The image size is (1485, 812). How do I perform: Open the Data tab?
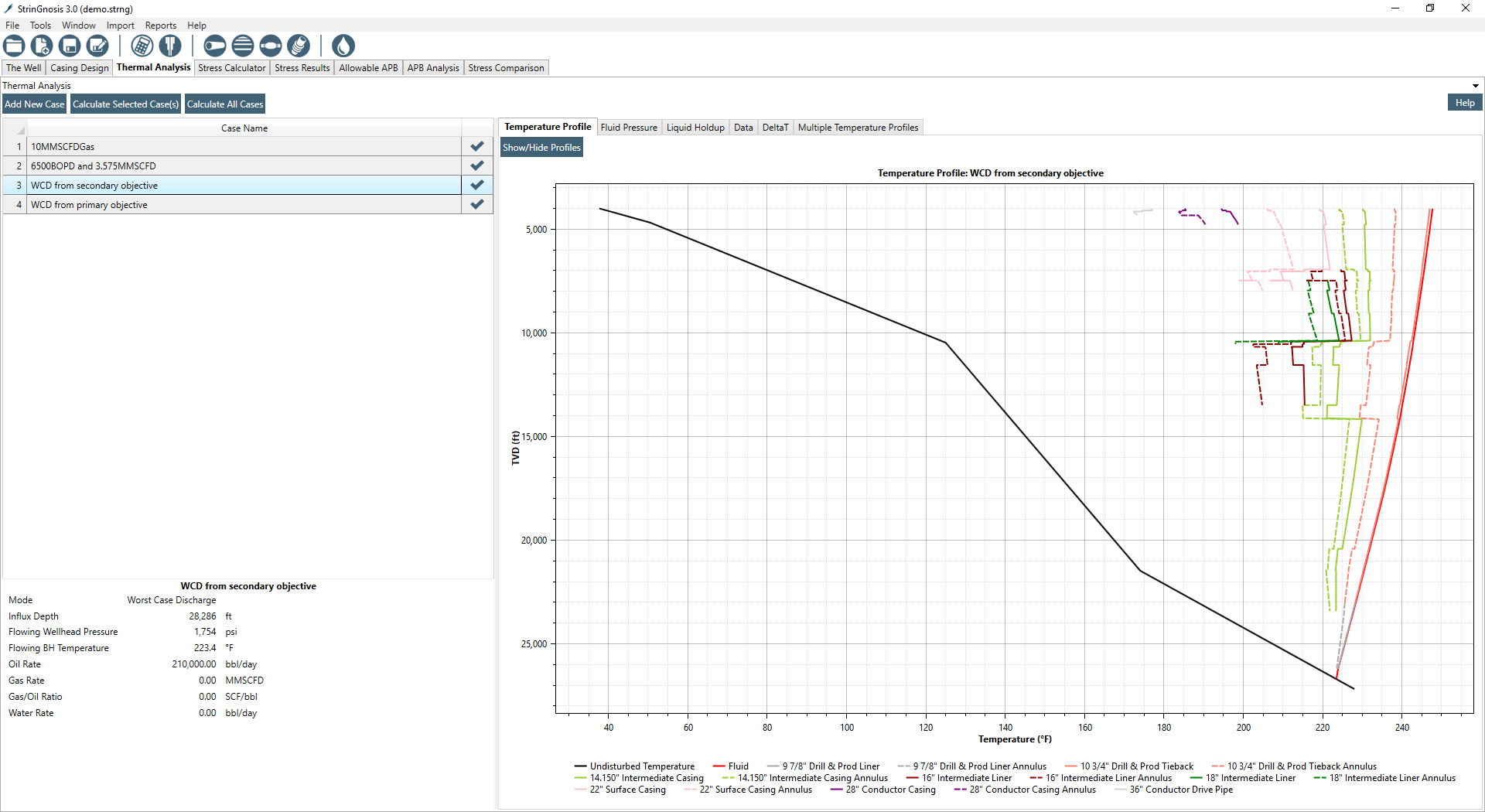743,128
